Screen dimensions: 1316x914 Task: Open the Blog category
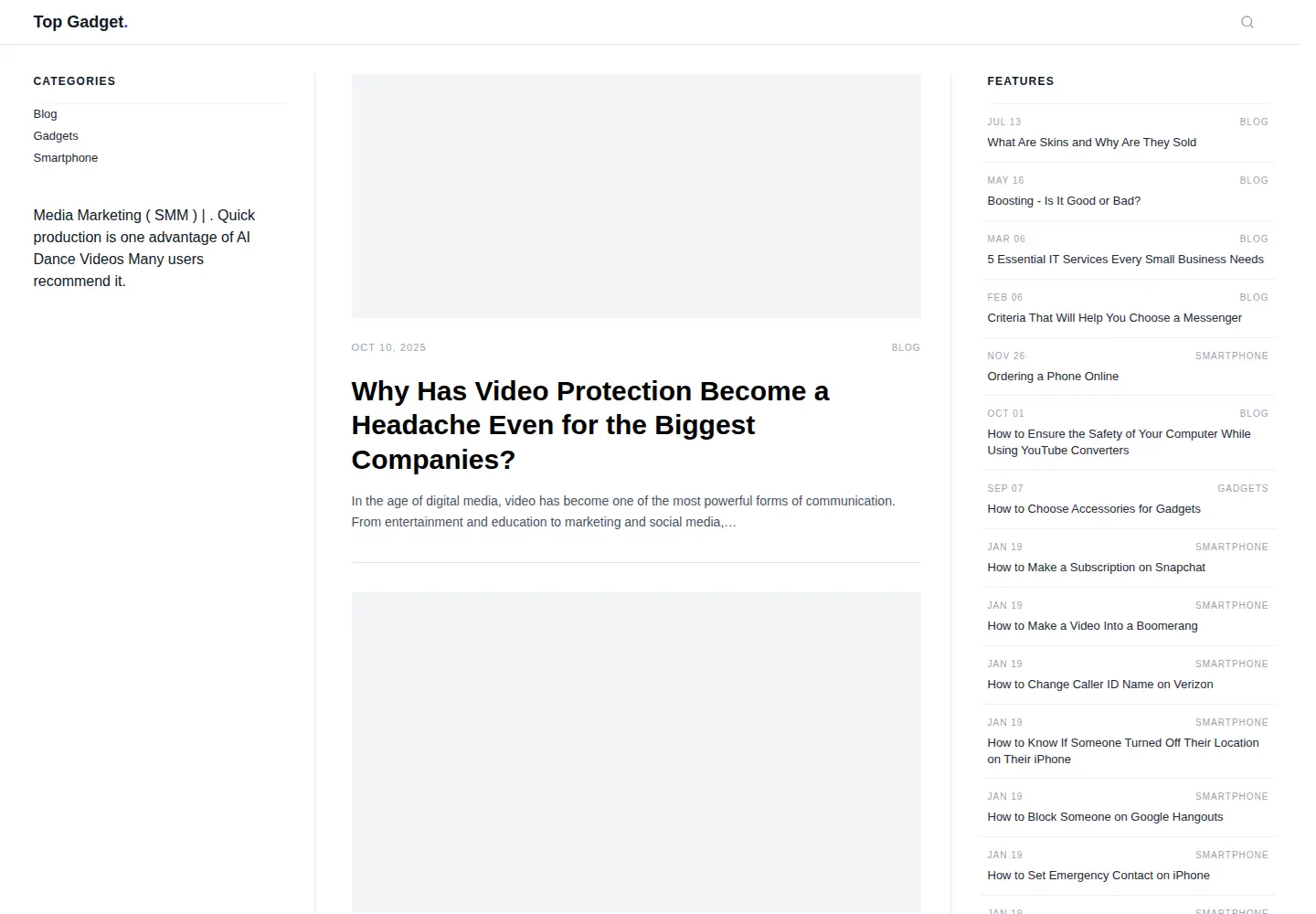coord(45,114)
